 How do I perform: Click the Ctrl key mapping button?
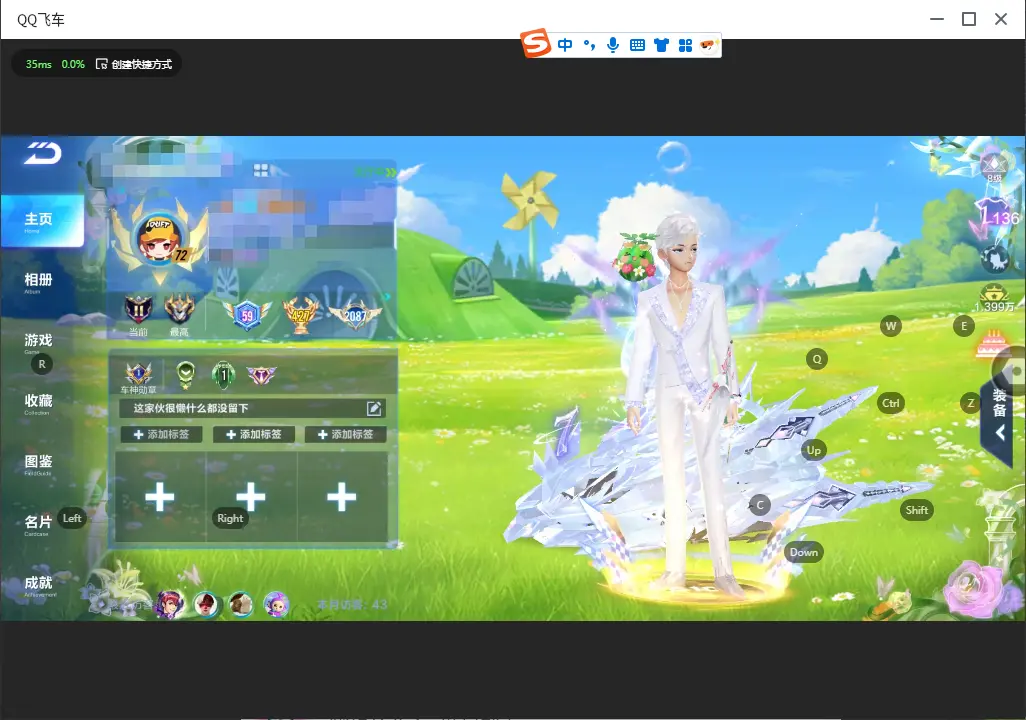click(891, 403)
